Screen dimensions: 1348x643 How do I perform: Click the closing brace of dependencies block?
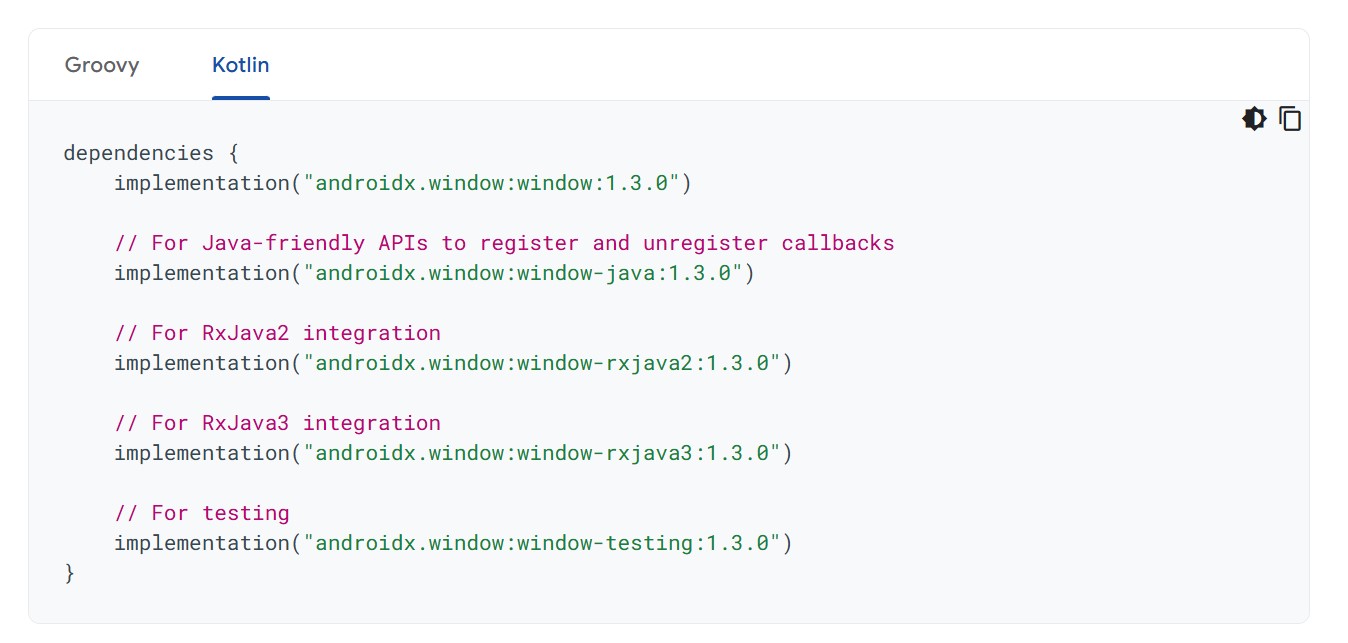(x=69, y=573)
